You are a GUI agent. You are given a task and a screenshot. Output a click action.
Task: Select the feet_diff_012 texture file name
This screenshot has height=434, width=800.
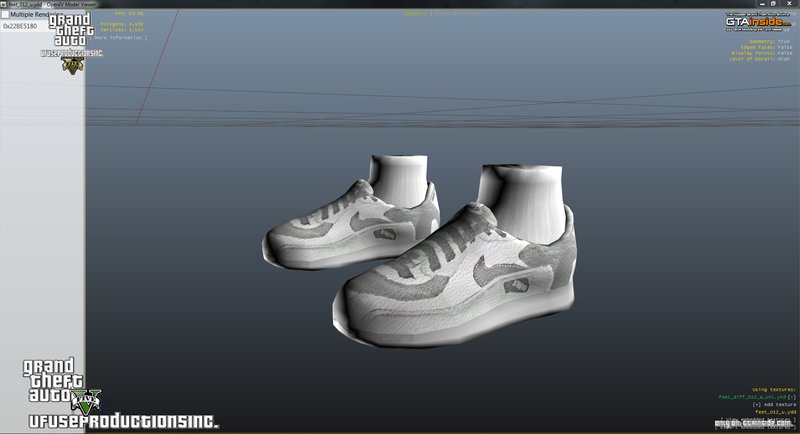pyautogui.click(x=753, y=397)
